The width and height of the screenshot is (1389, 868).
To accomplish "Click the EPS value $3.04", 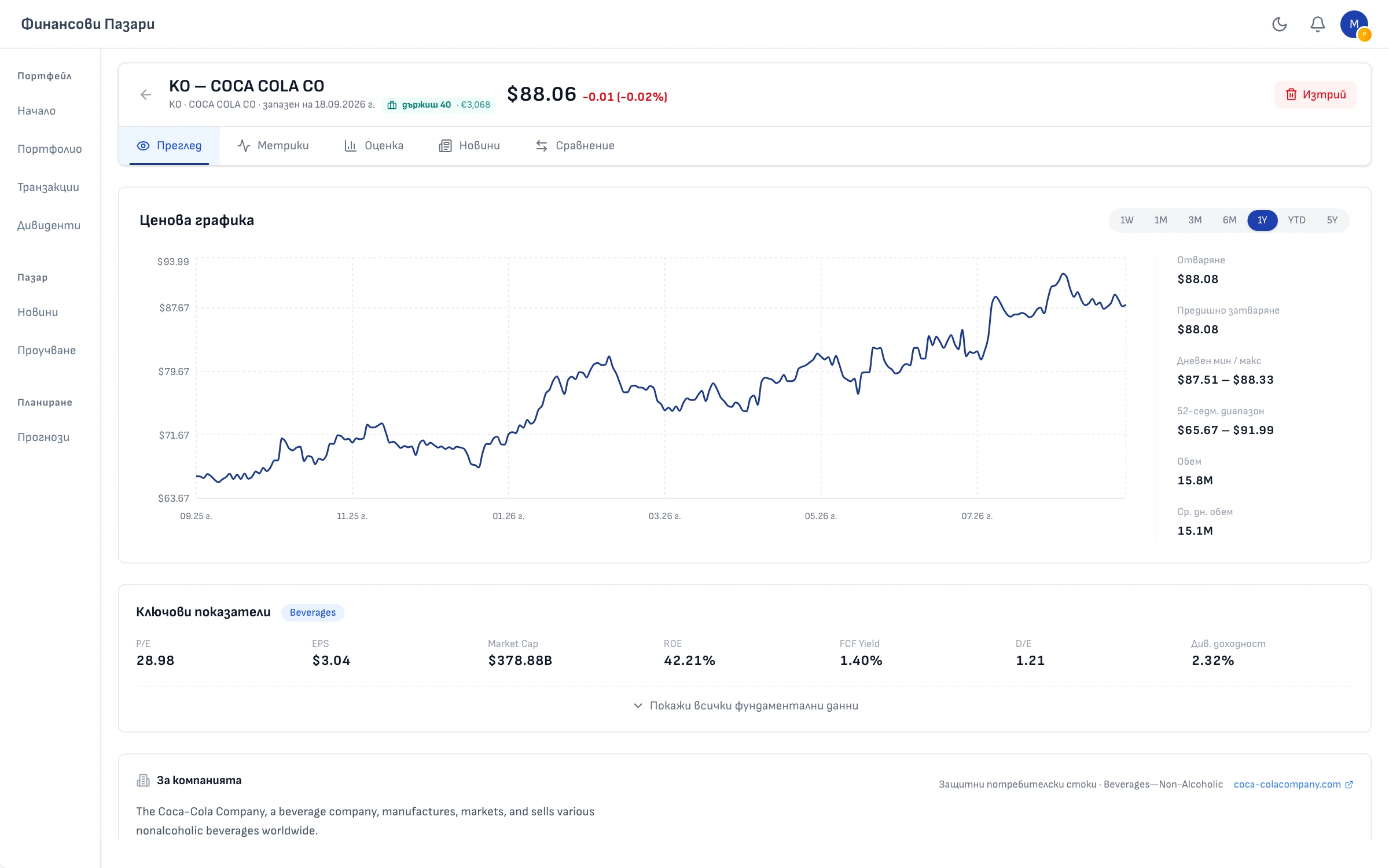I will point(332,661).
